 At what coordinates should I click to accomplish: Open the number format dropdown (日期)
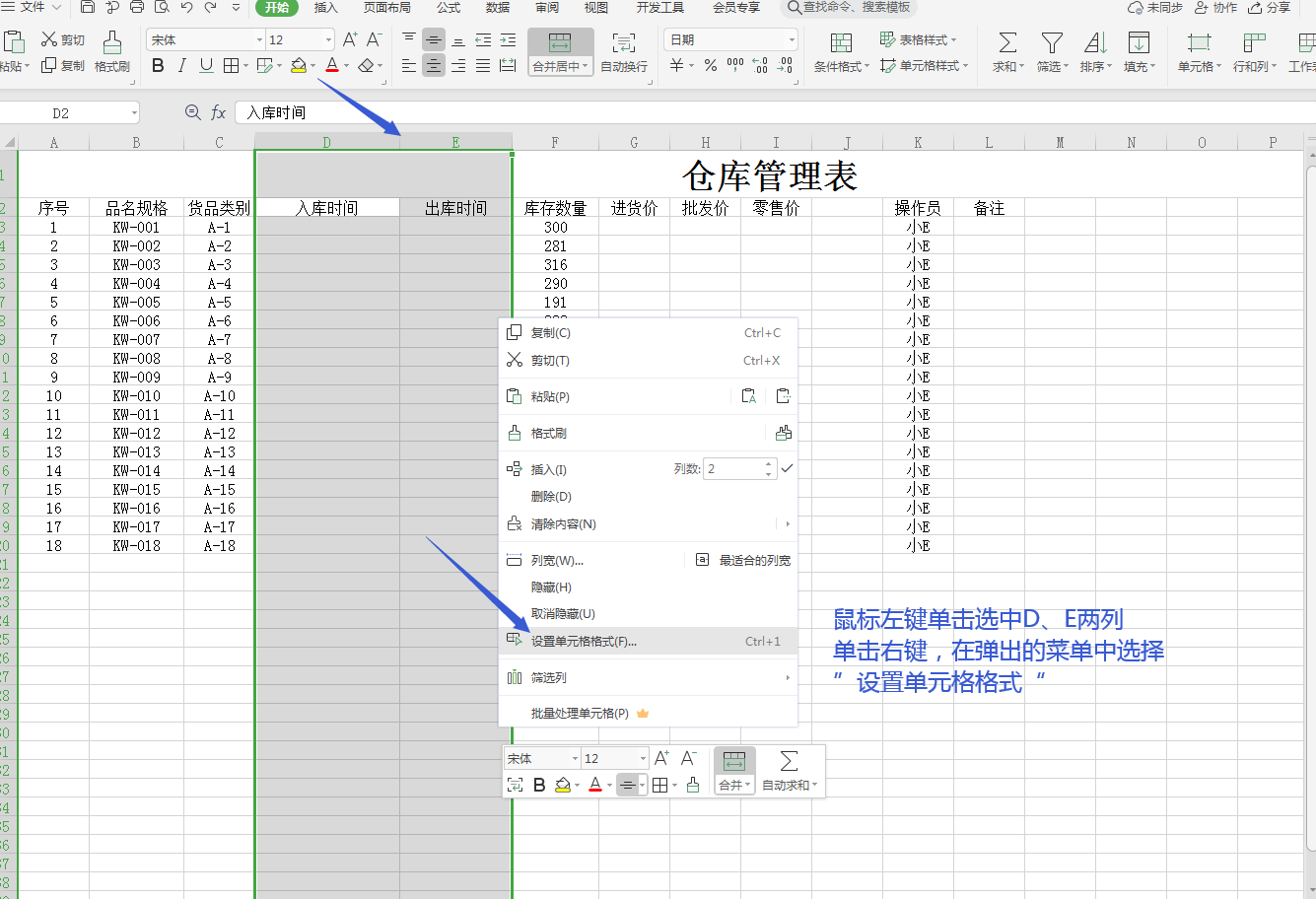(x=792, y=39)
